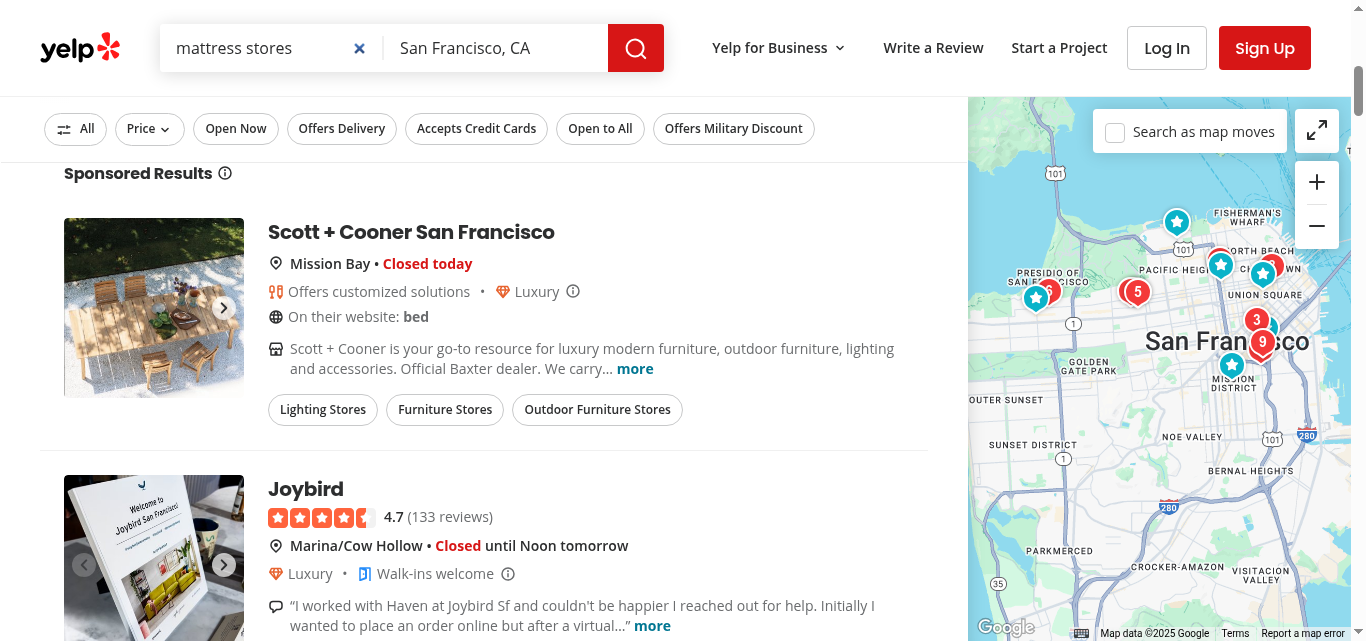Click the page vertical scrollbar
The image size is (1366, 641).
(1358, 91)
